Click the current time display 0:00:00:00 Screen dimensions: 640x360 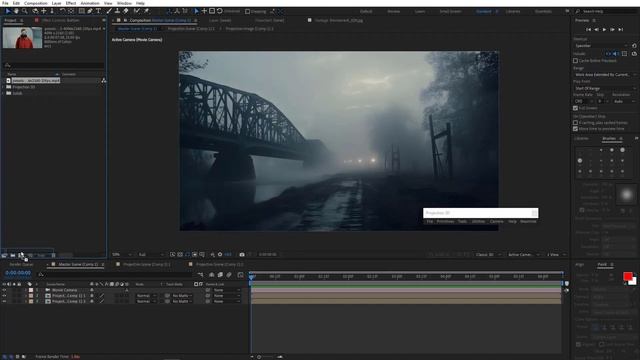(x=18, y=273)
